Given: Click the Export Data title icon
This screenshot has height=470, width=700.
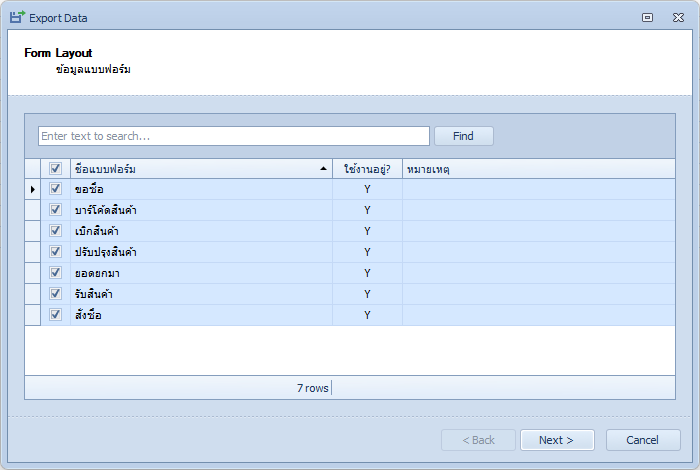Looking at the screenshot, I should coord(17,17).
